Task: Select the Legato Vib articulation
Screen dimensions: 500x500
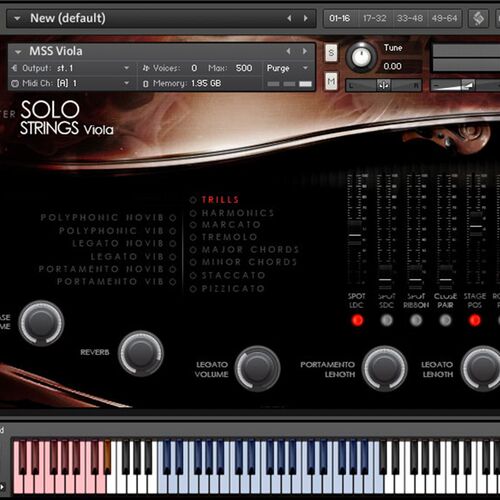Action: pos(133,256)
